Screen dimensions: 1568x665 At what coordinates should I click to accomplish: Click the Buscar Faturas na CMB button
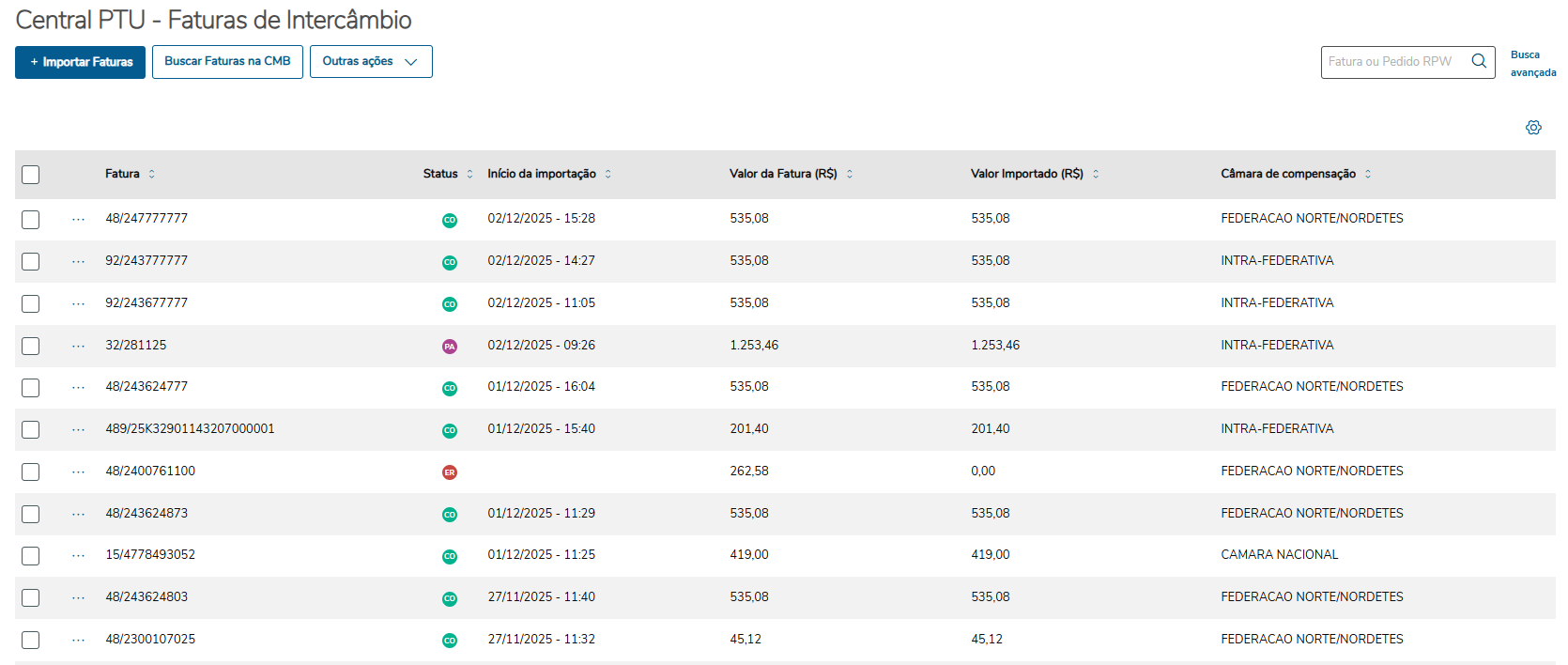click(x=227, y=62)
